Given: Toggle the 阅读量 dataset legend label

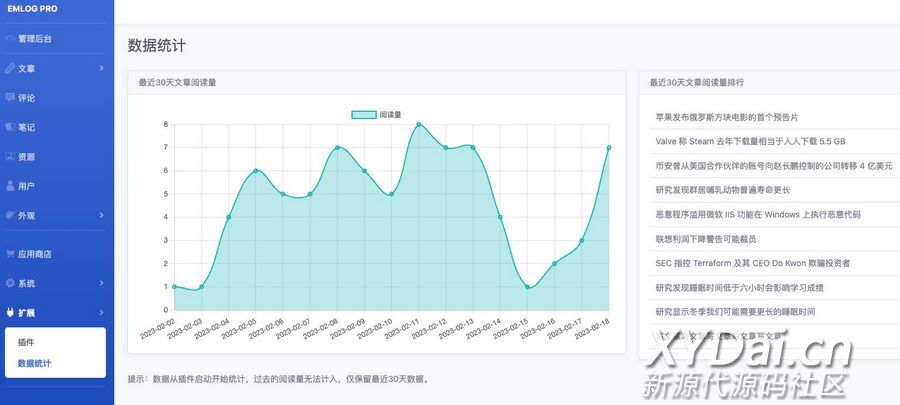Looking at the screenshot, I should pyautogui.click(x=390, y=115).
